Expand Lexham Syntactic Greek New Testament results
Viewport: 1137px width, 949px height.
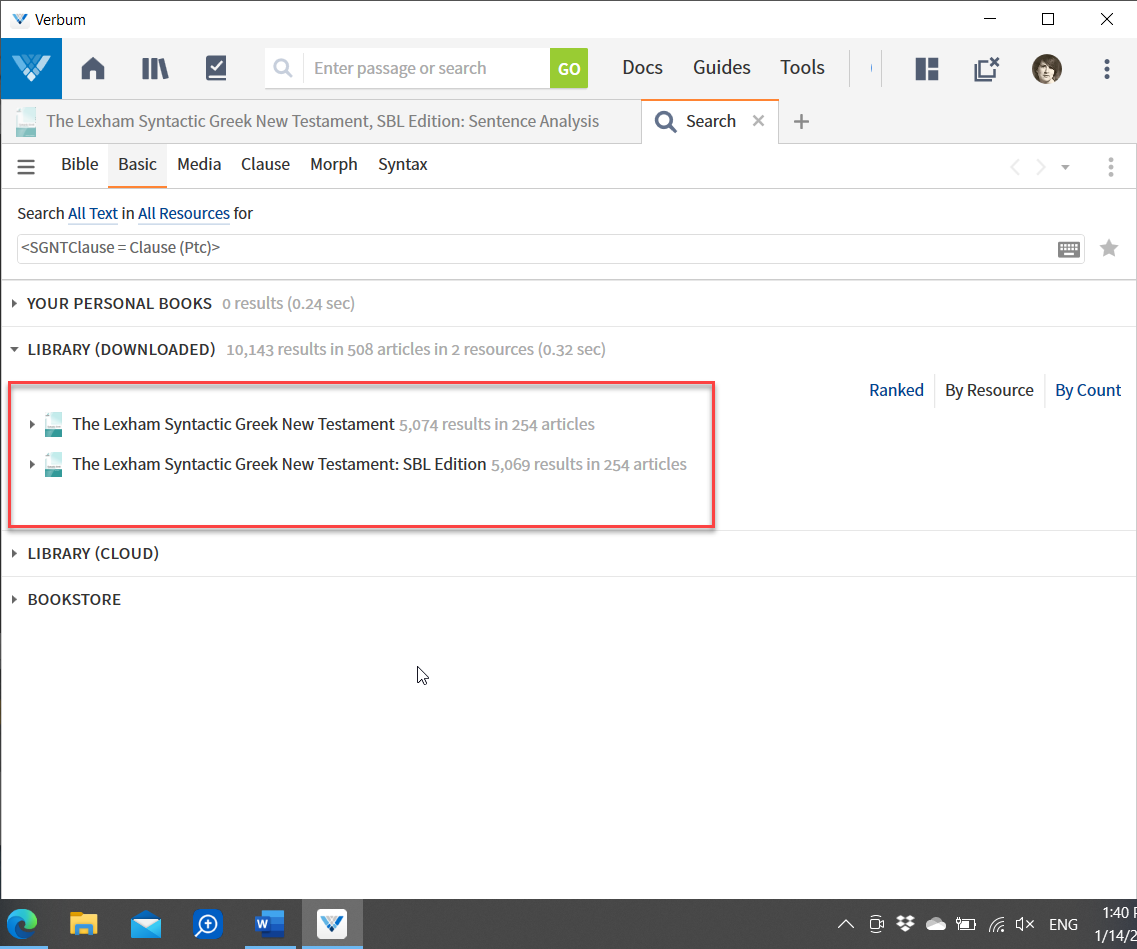point(32,425)
